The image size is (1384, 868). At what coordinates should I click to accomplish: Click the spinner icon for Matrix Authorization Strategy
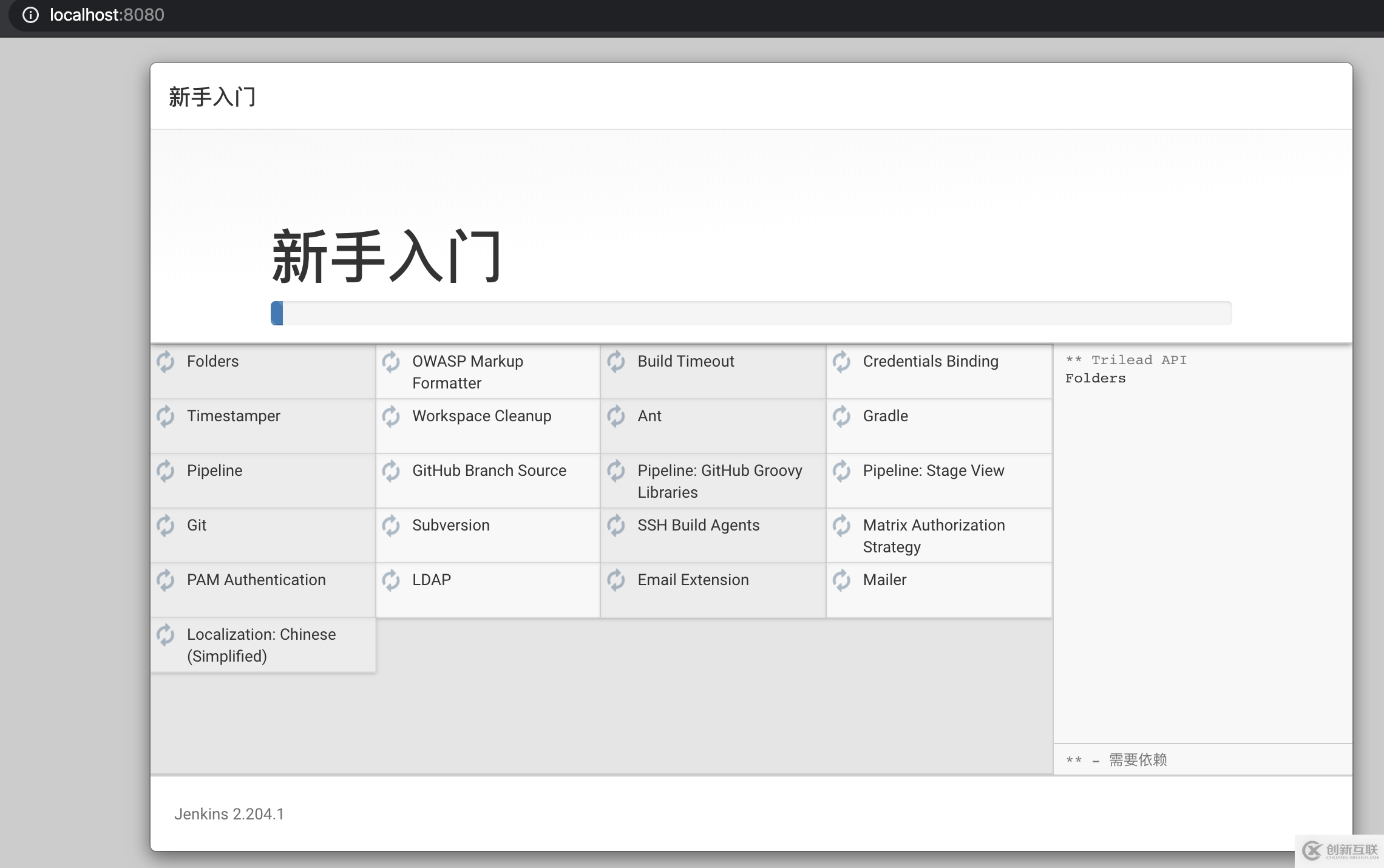(841, 526)
